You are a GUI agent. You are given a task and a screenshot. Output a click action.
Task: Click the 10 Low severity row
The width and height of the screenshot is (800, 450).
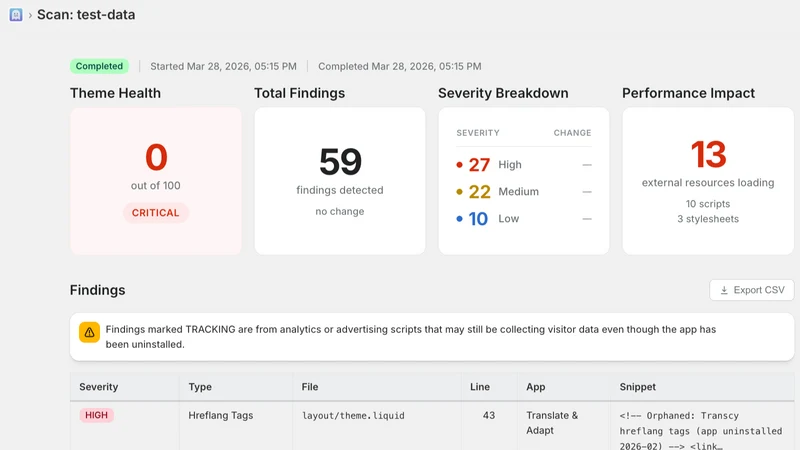tap(524, 219)
